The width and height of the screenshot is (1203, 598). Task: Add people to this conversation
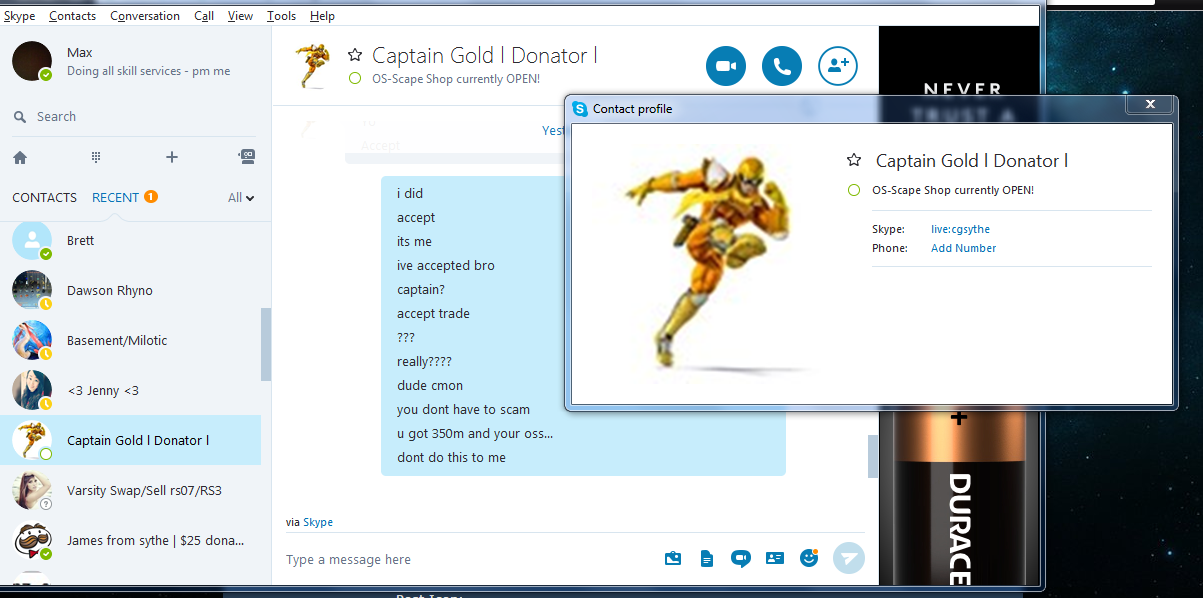pyautogui.click(x=838, y=67)
